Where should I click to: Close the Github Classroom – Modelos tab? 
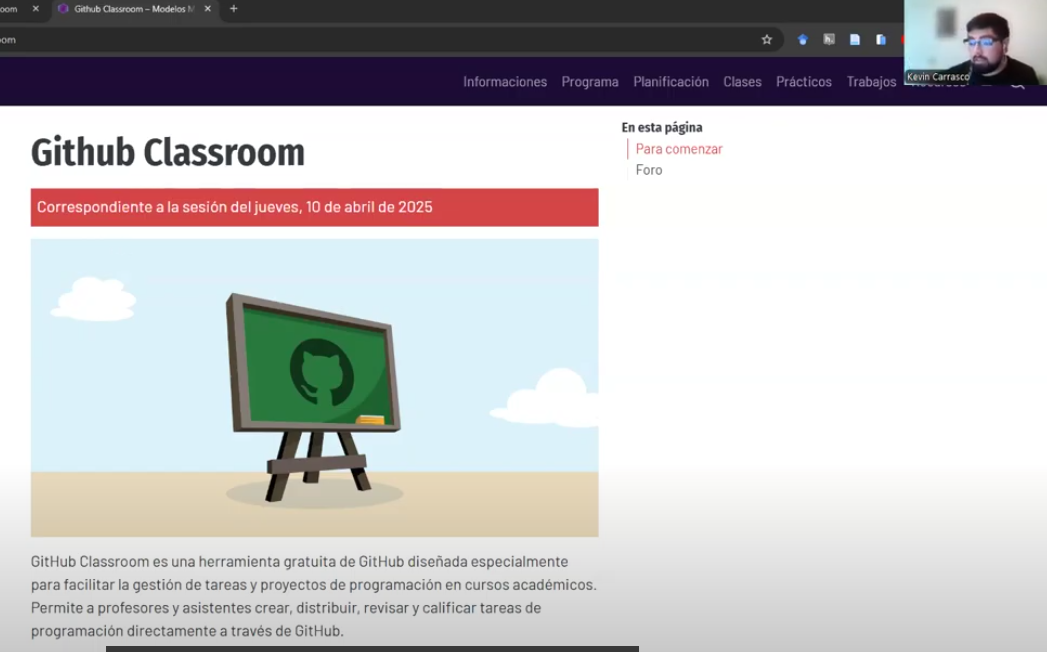[x=208, y=9]
